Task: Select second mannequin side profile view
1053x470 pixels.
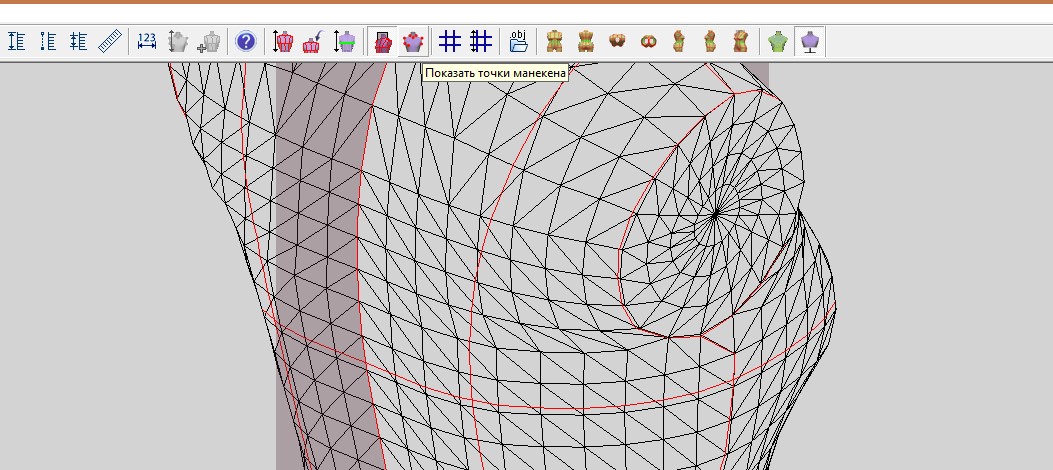Action: click(x=709, y=42)
